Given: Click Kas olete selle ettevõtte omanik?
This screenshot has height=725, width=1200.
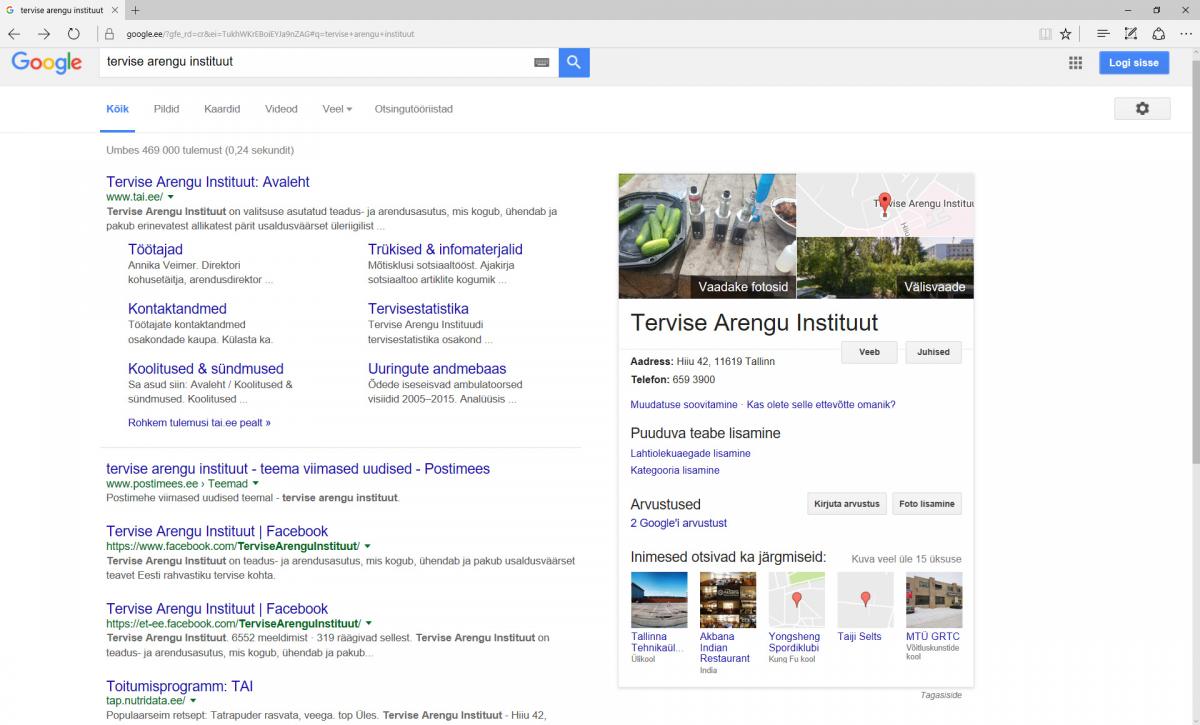Looking at the screenshot, I should (821, 405).
